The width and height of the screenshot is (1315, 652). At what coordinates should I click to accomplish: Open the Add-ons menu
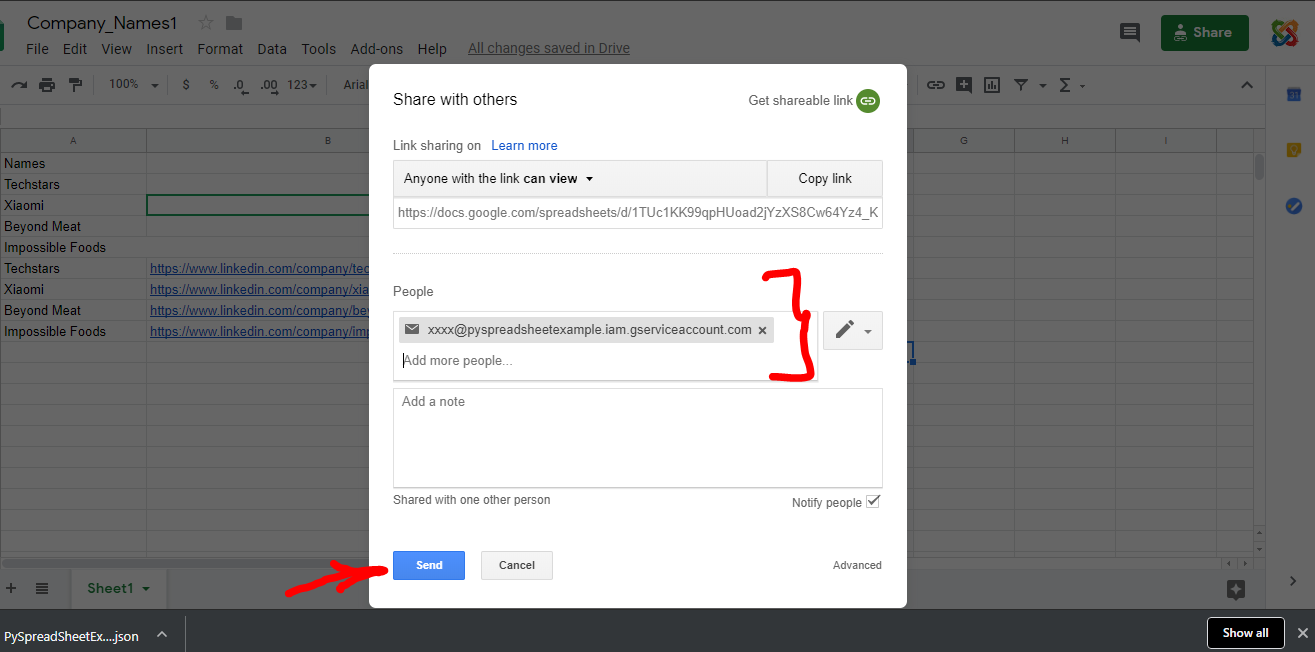coord(377,48)
